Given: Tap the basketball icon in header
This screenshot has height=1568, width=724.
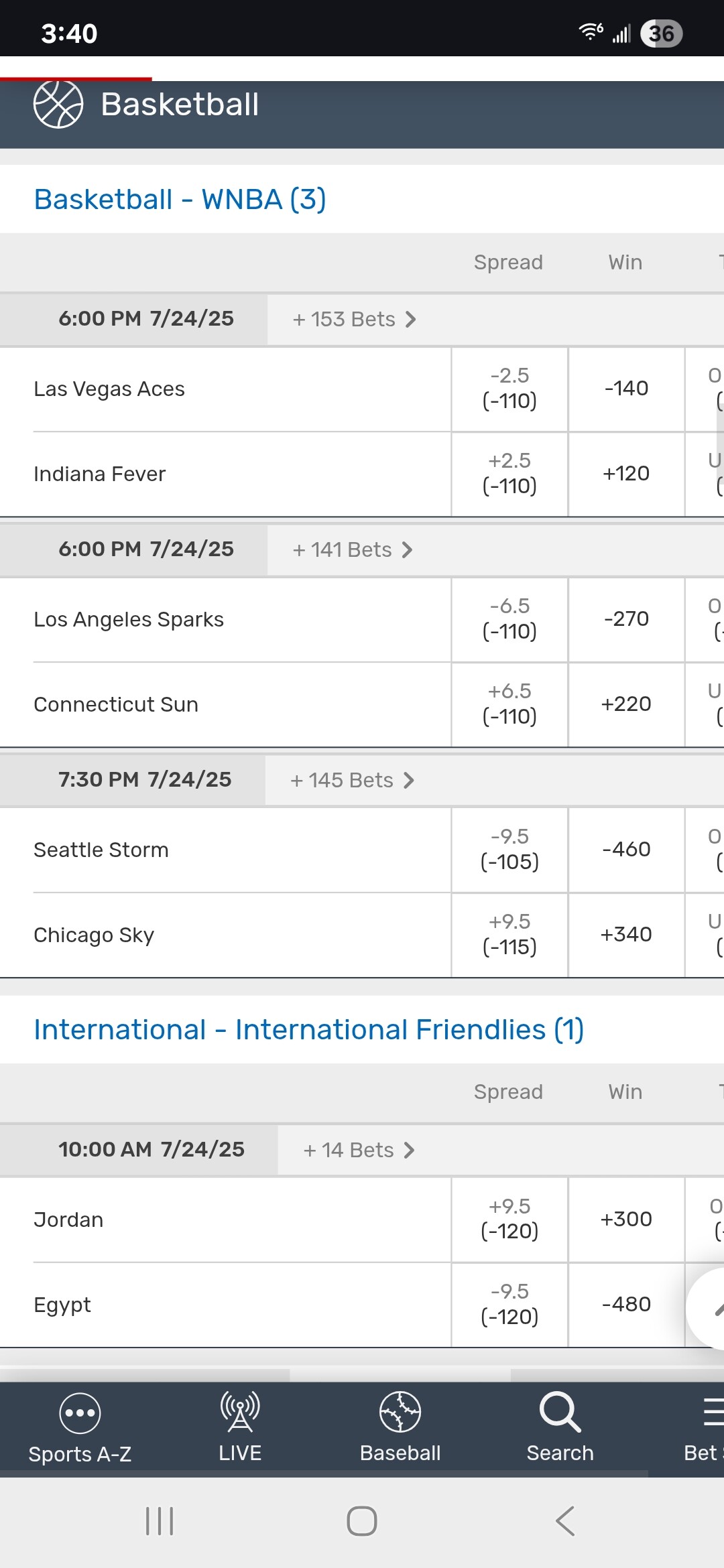Looking at the screenshot, I should [58, 105].
